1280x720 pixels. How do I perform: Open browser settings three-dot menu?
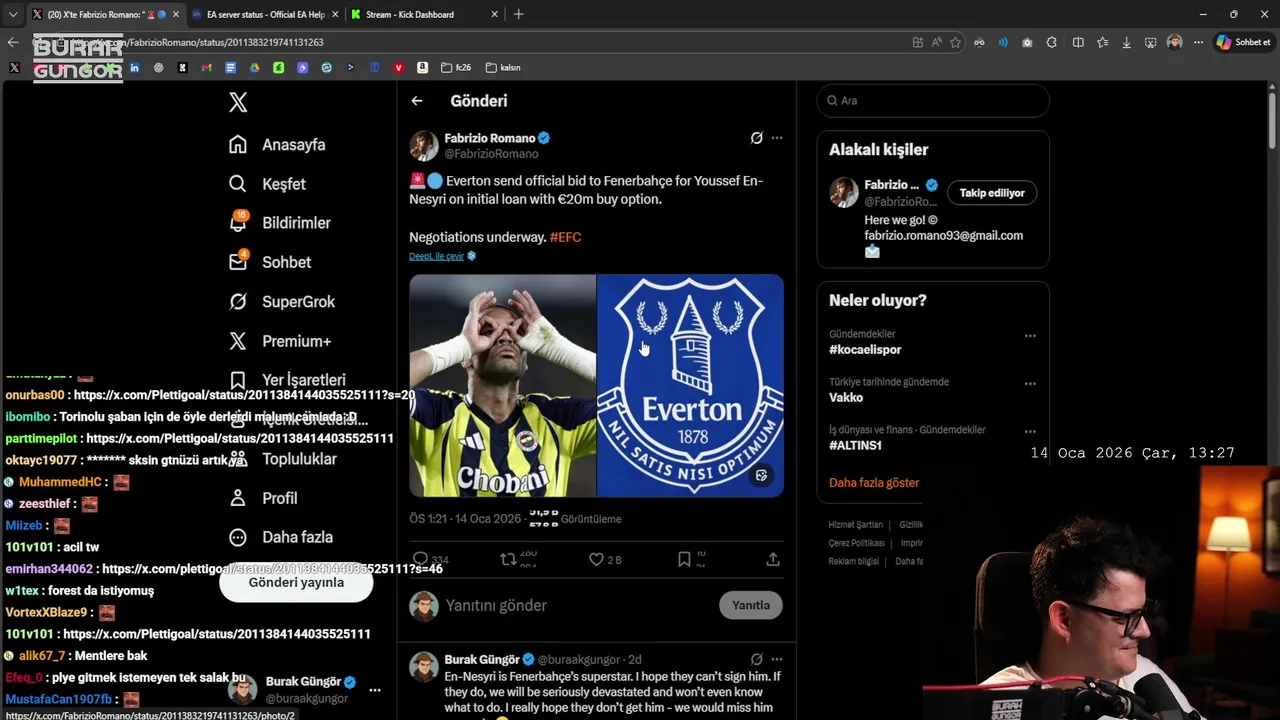coord(1197,42)
